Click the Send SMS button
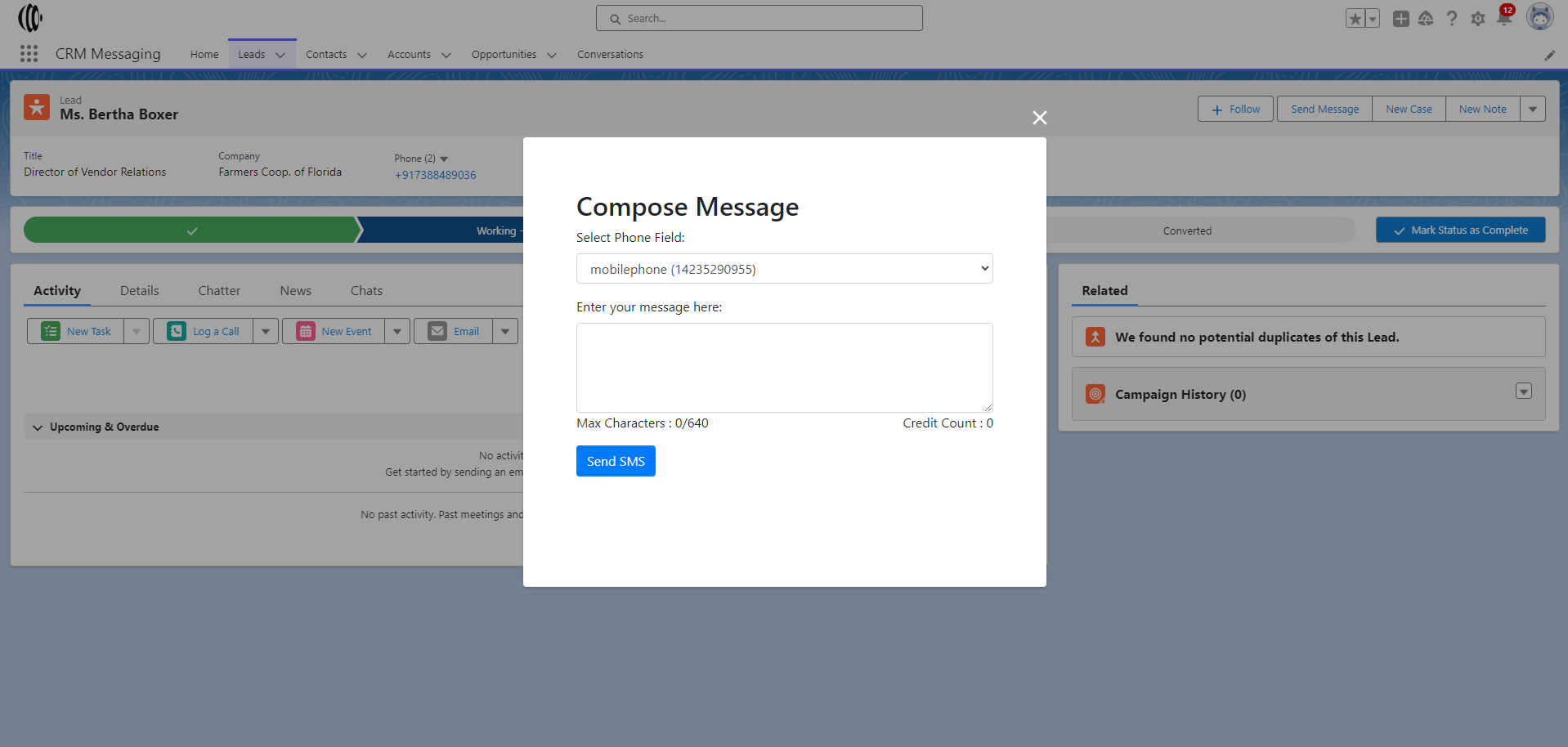This screenshot has height=747, width=1568. tap(616, 461)
